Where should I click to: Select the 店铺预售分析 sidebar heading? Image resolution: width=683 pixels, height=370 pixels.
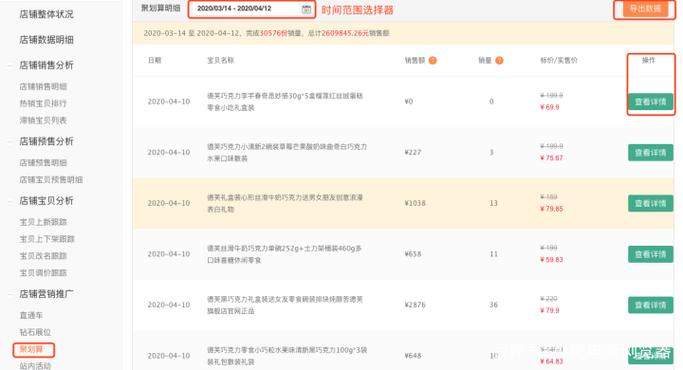47,141
